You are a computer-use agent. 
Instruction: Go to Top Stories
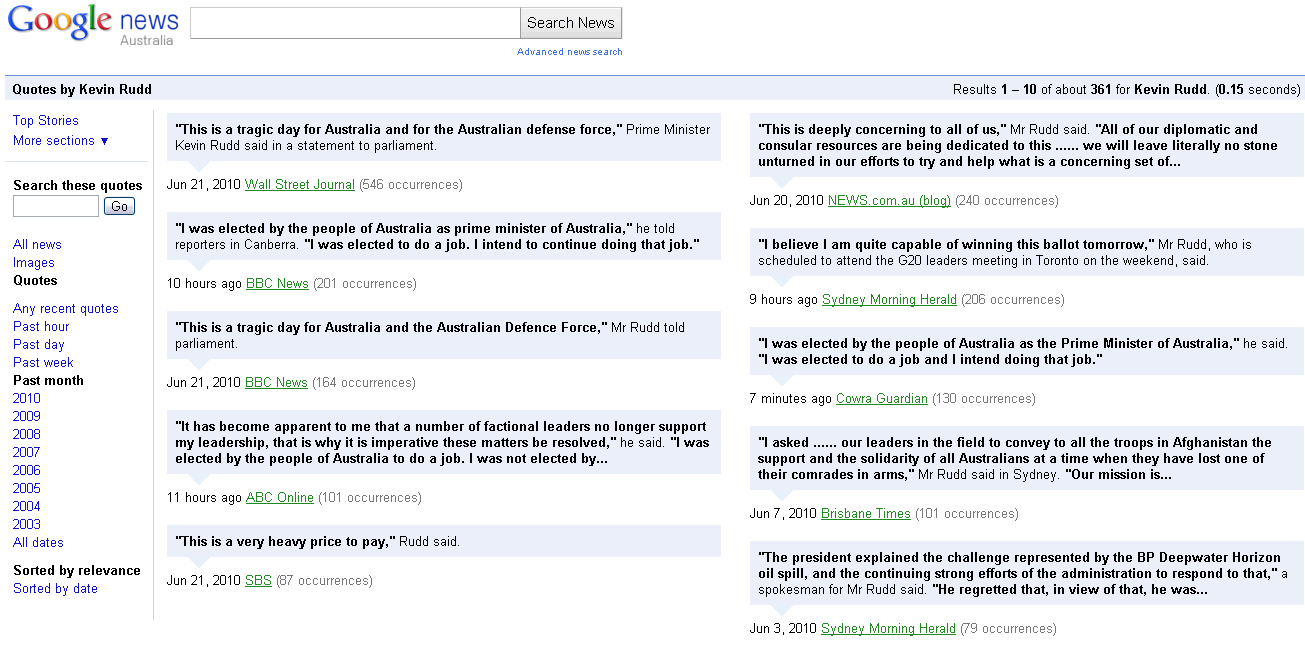point(46,121)
